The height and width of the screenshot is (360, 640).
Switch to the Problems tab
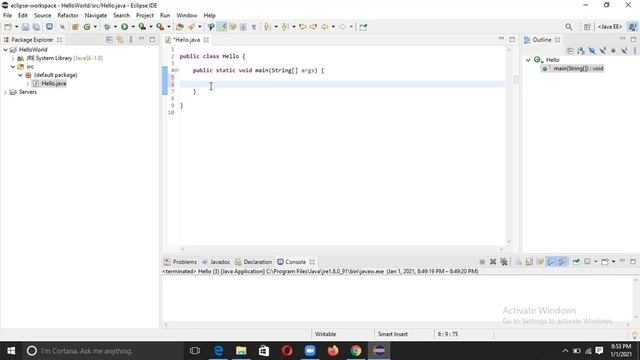pos(180,262)
